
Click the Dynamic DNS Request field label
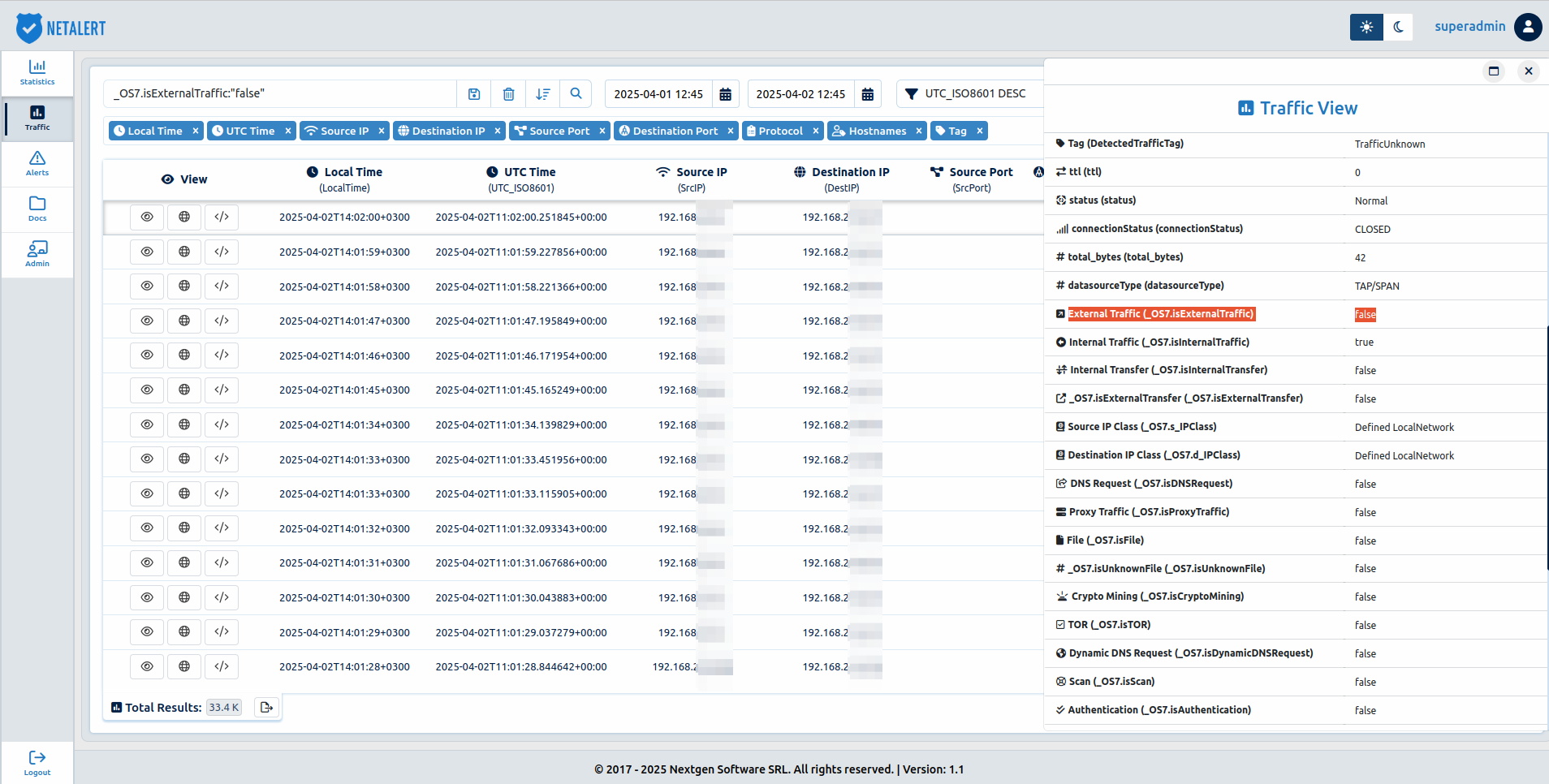tap(1191, 653)
